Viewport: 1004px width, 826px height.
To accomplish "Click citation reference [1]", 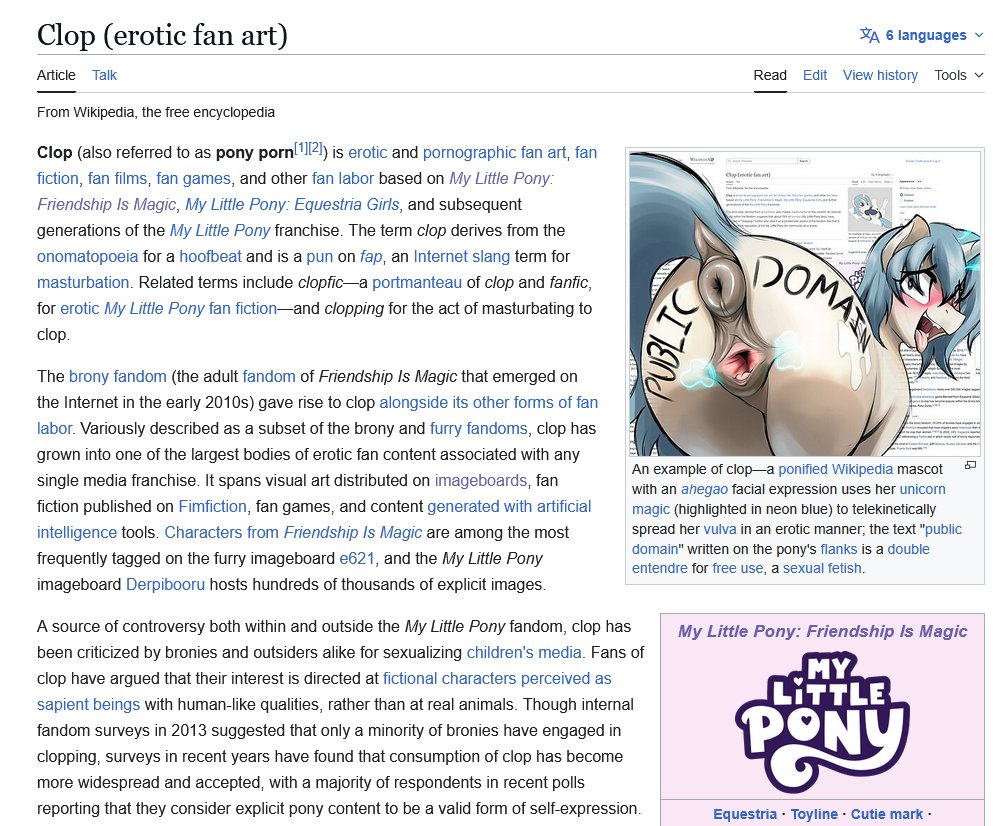I will [301, 148].
